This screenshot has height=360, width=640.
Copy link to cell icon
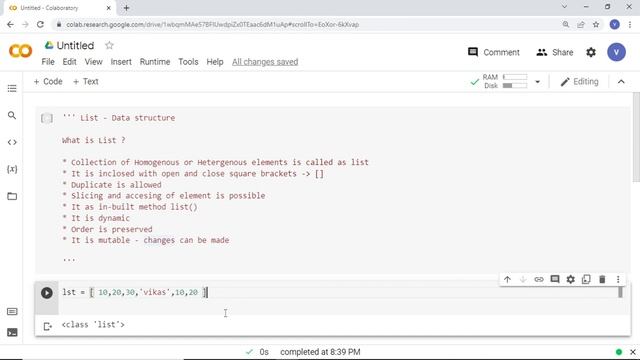pos(539,280)
